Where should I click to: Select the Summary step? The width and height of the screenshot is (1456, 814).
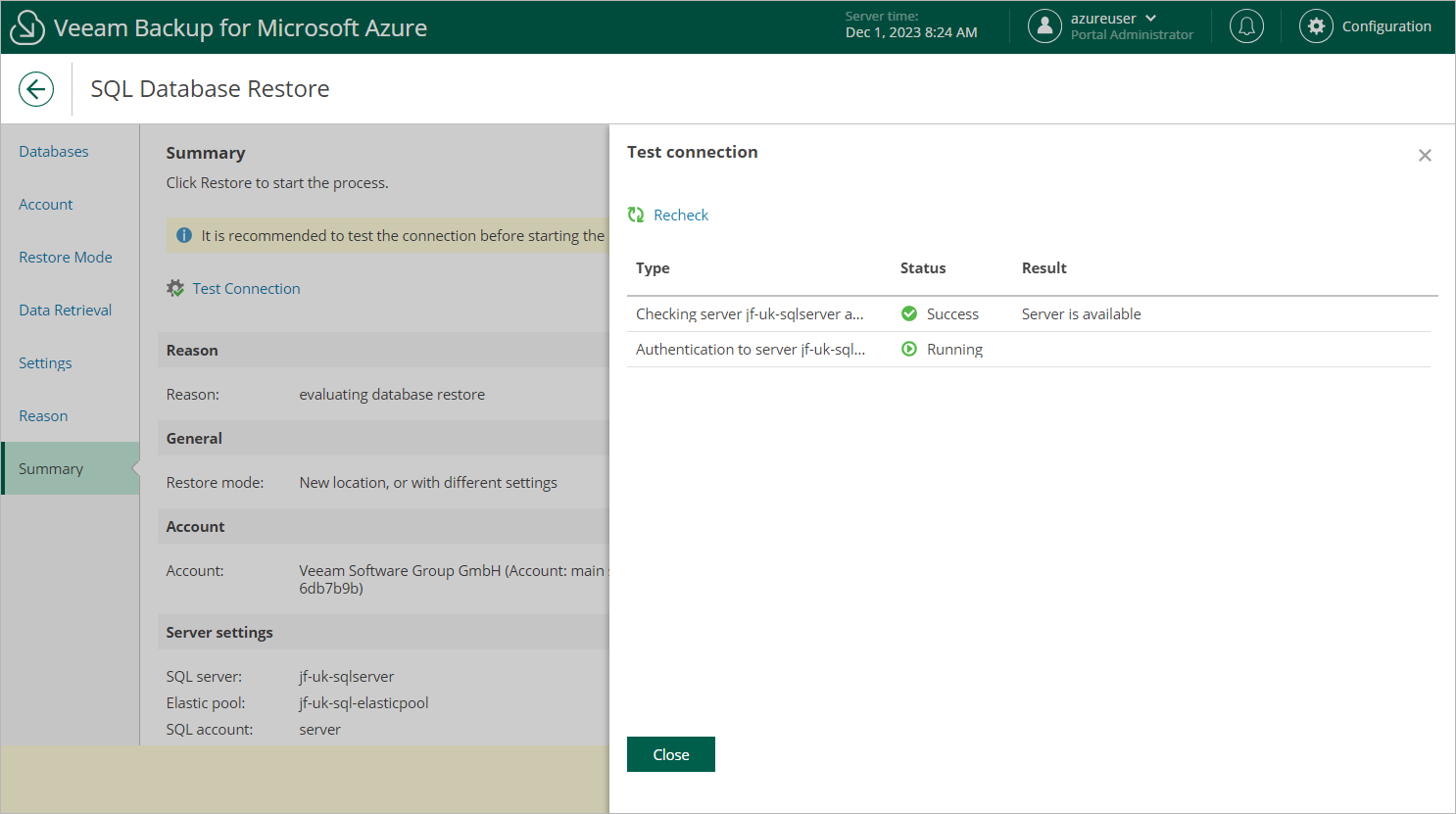pos(71,468)
